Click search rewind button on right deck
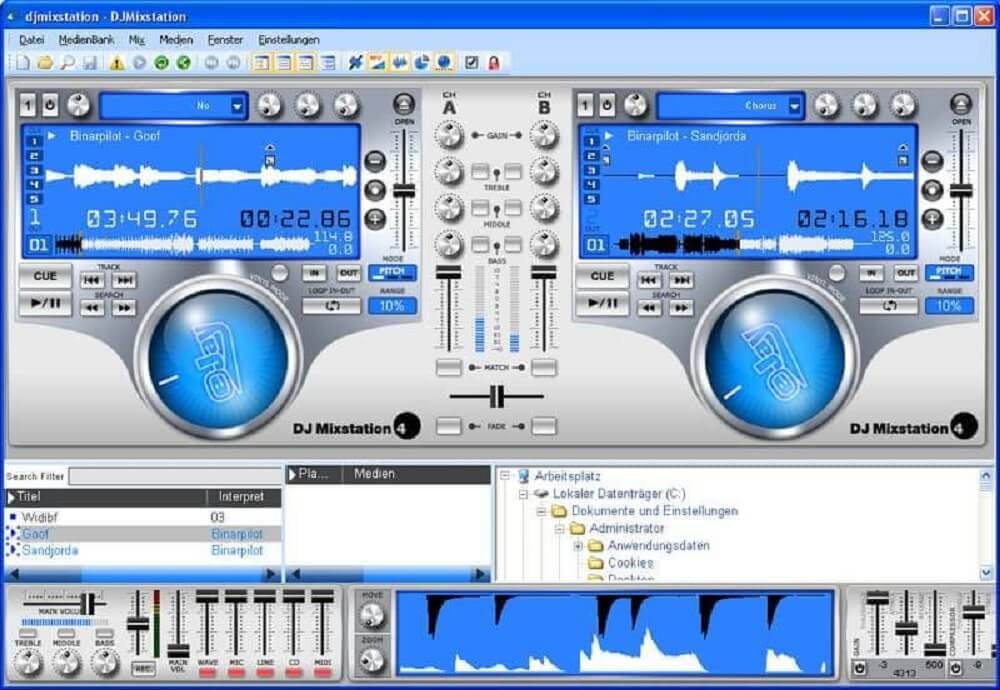1000x690 pixels. pos(649,308)
